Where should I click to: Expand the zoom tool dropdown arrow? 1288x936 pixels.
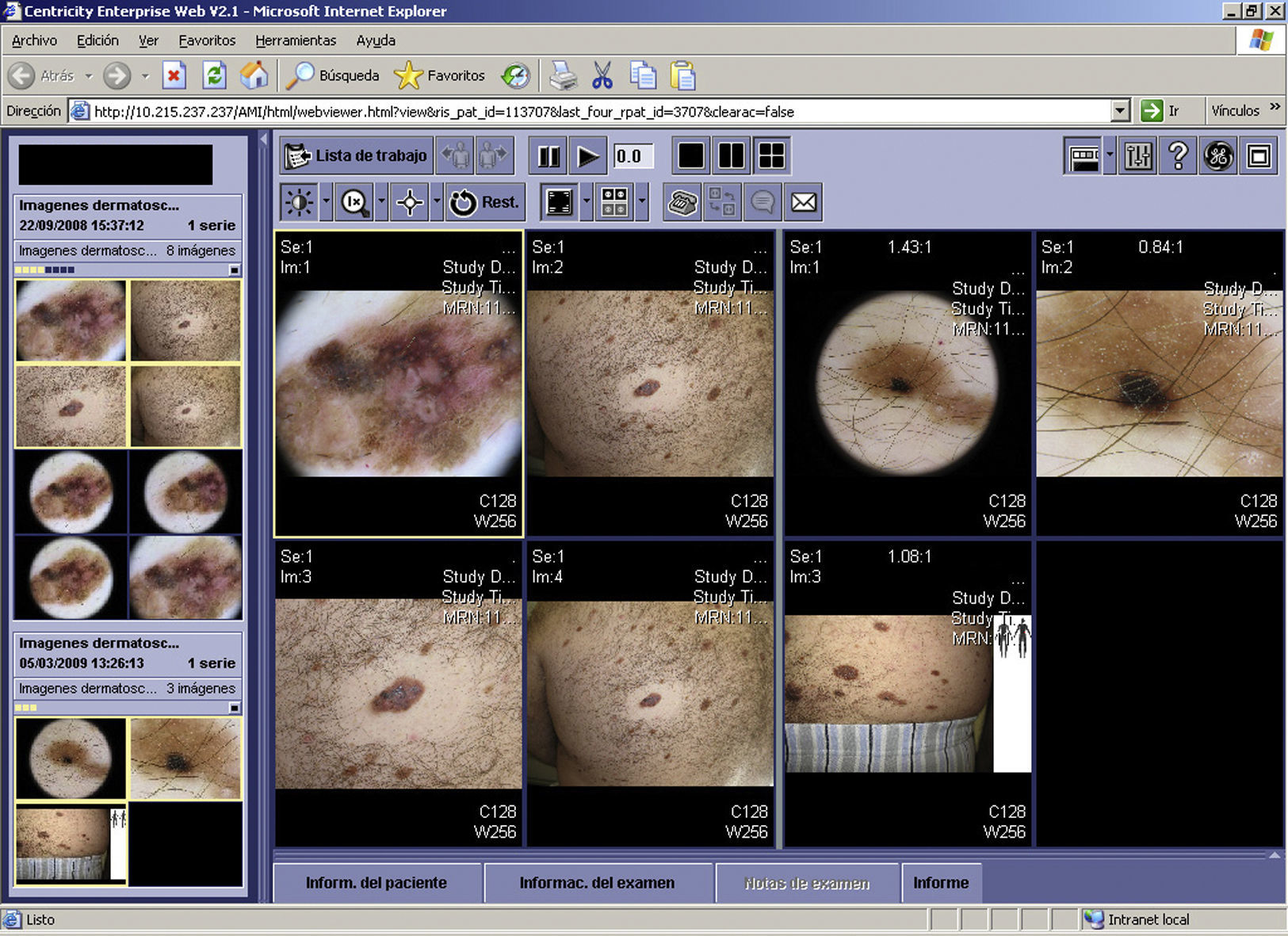[381, 203]
